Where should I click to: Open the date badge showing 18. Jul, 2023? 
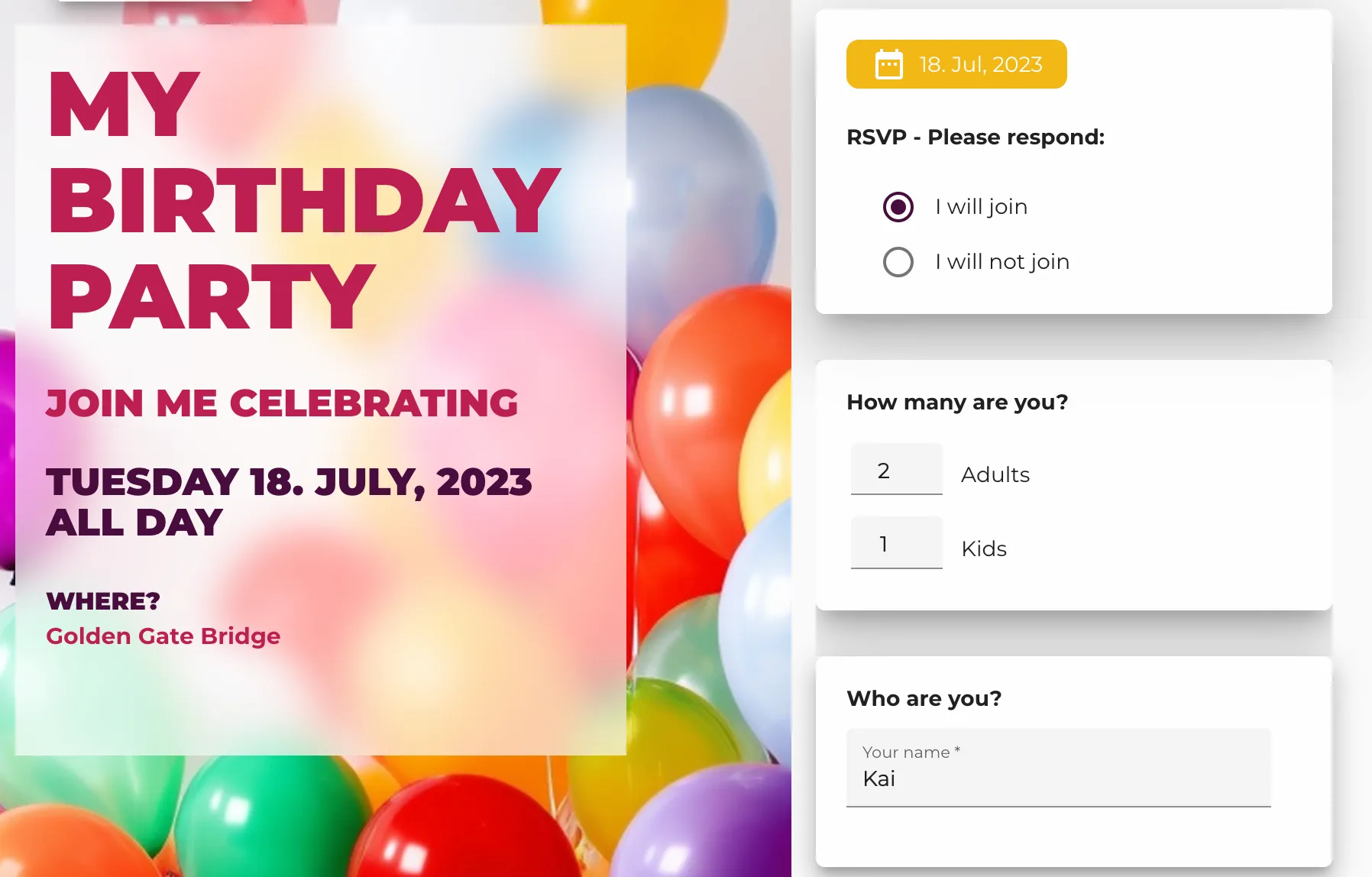click(x=956, y=64)
